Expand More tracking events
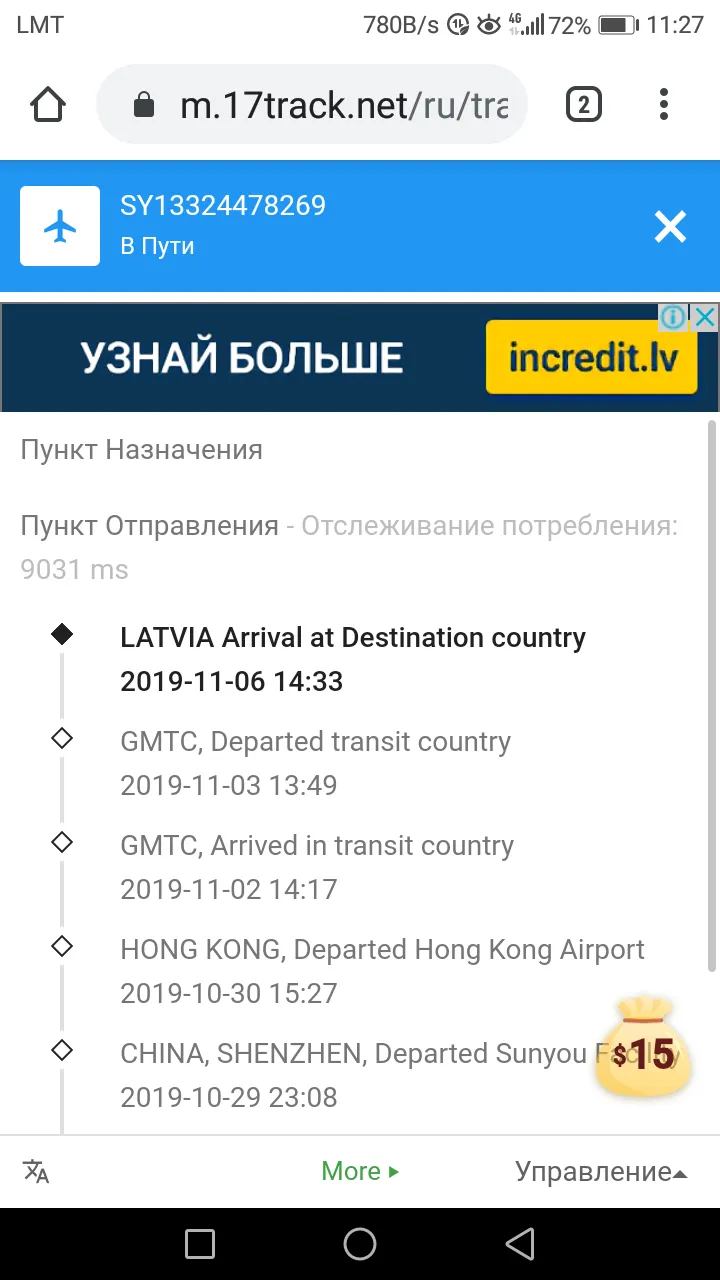720x1280 pixels. tap(360, 1171)
